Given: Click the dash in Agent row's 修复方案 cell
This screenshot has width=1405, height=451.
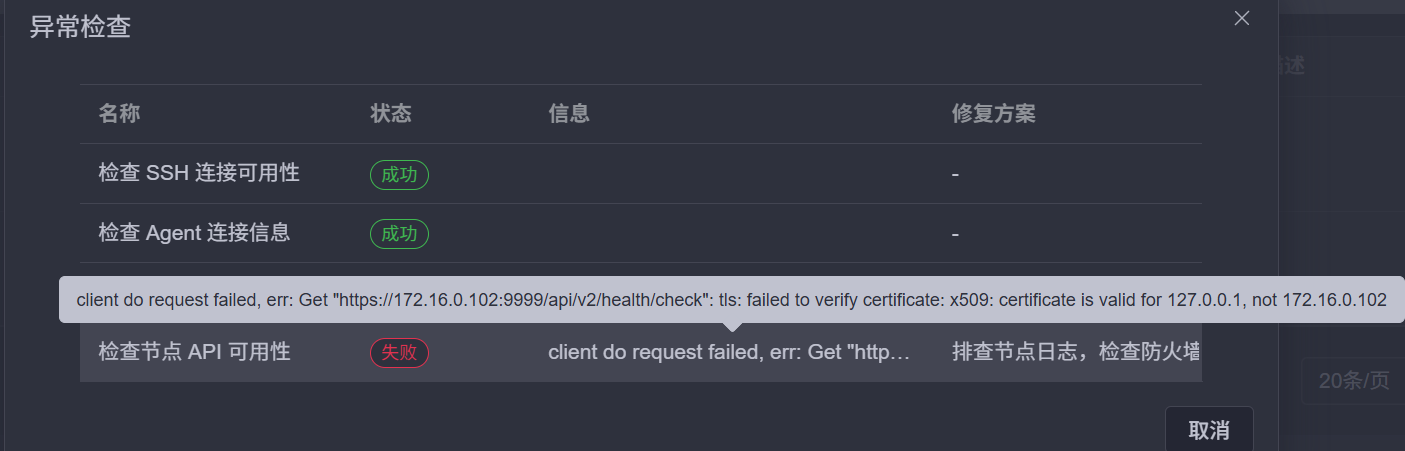Looking at the screenshot, I should click(x=956, y=234).
